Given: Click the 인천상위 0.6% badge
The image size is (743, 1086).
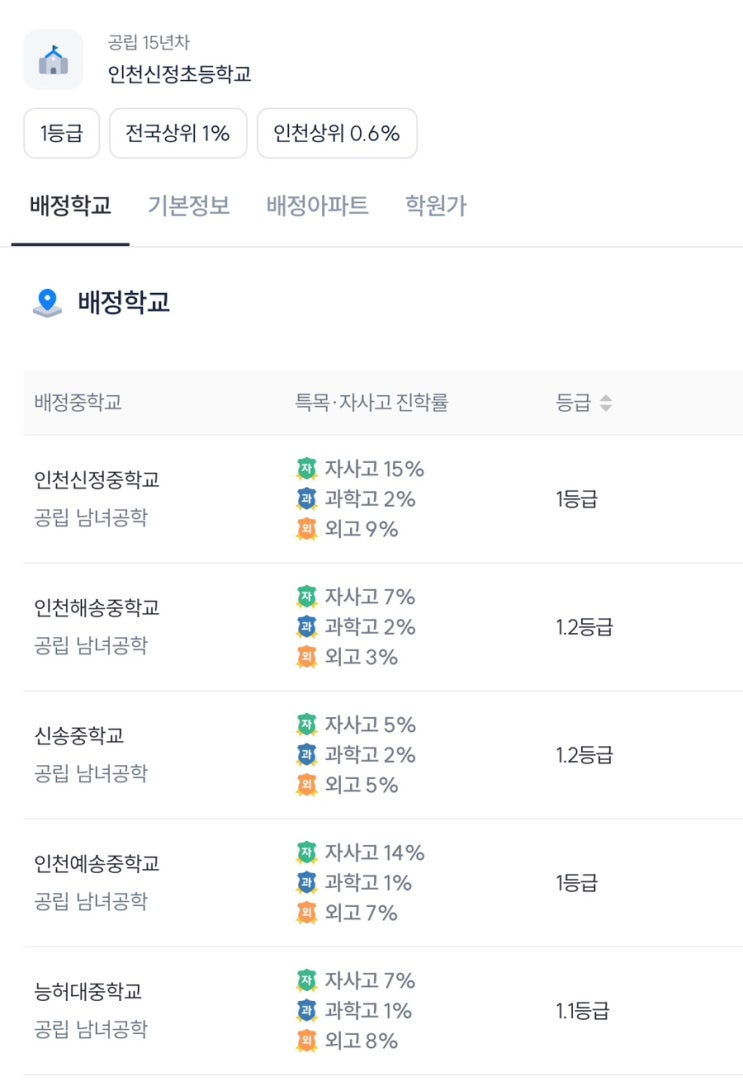Looking at the screenshot, I should [337, 133].
